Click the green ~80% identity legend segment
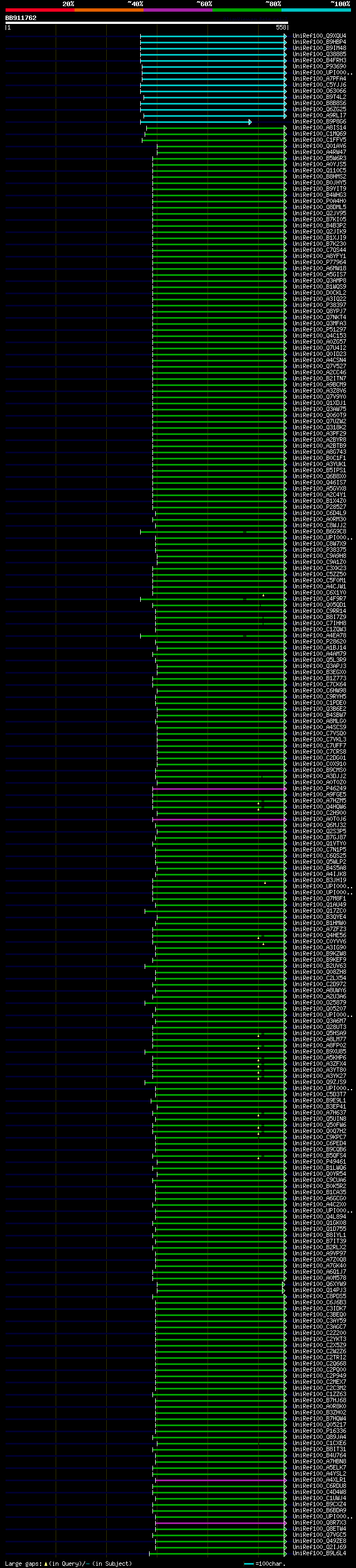 [247, 10]
